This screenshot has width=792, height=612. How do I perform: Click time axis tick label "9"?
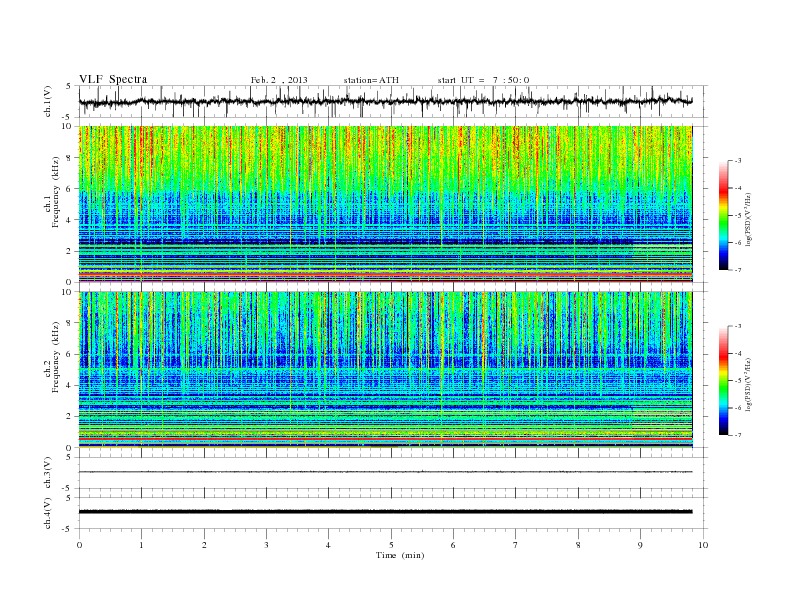point(640,545)
